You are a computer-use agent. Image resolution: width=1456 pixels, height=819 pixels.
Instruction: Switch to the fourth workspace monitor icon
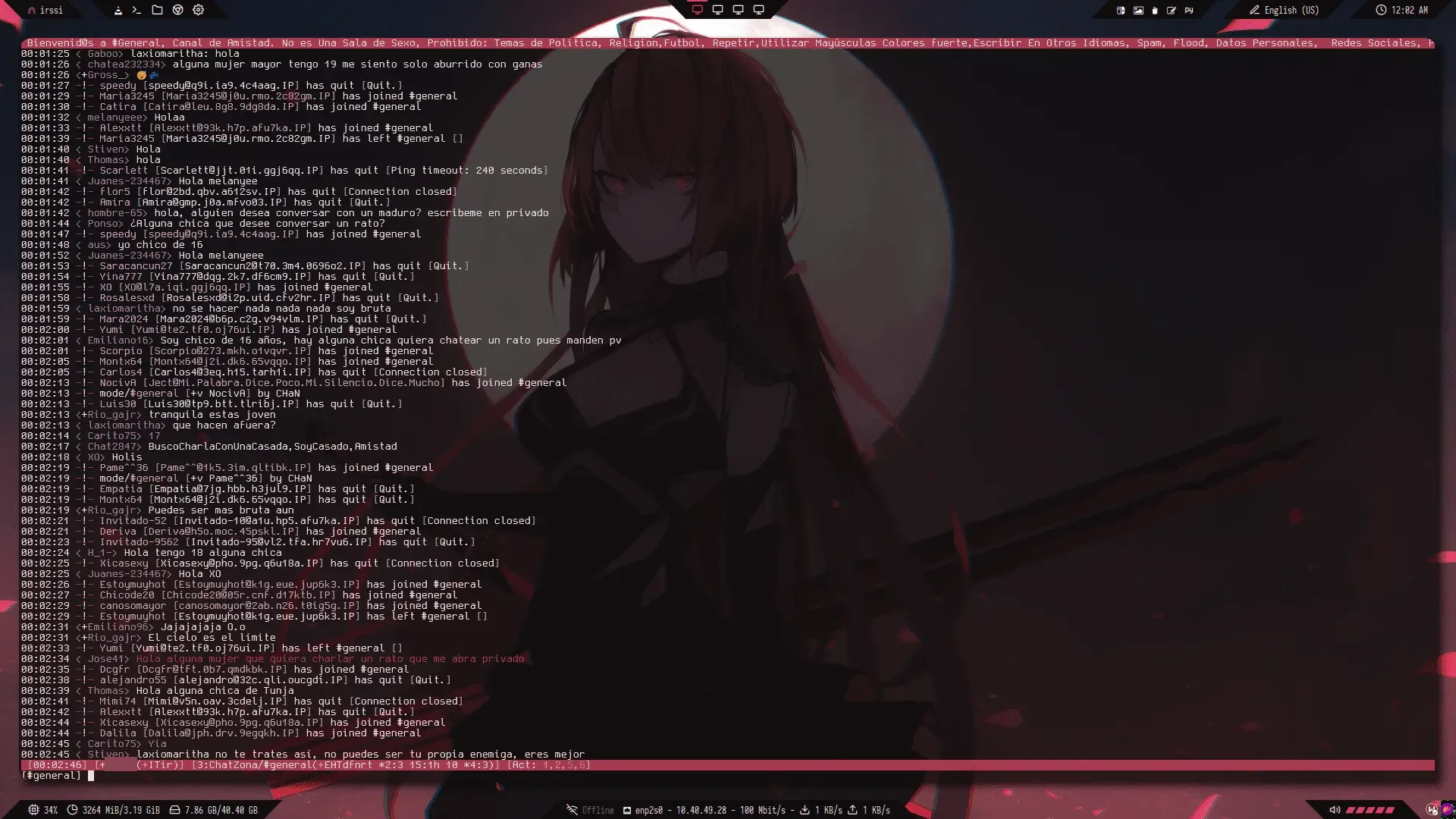[758, 10]
